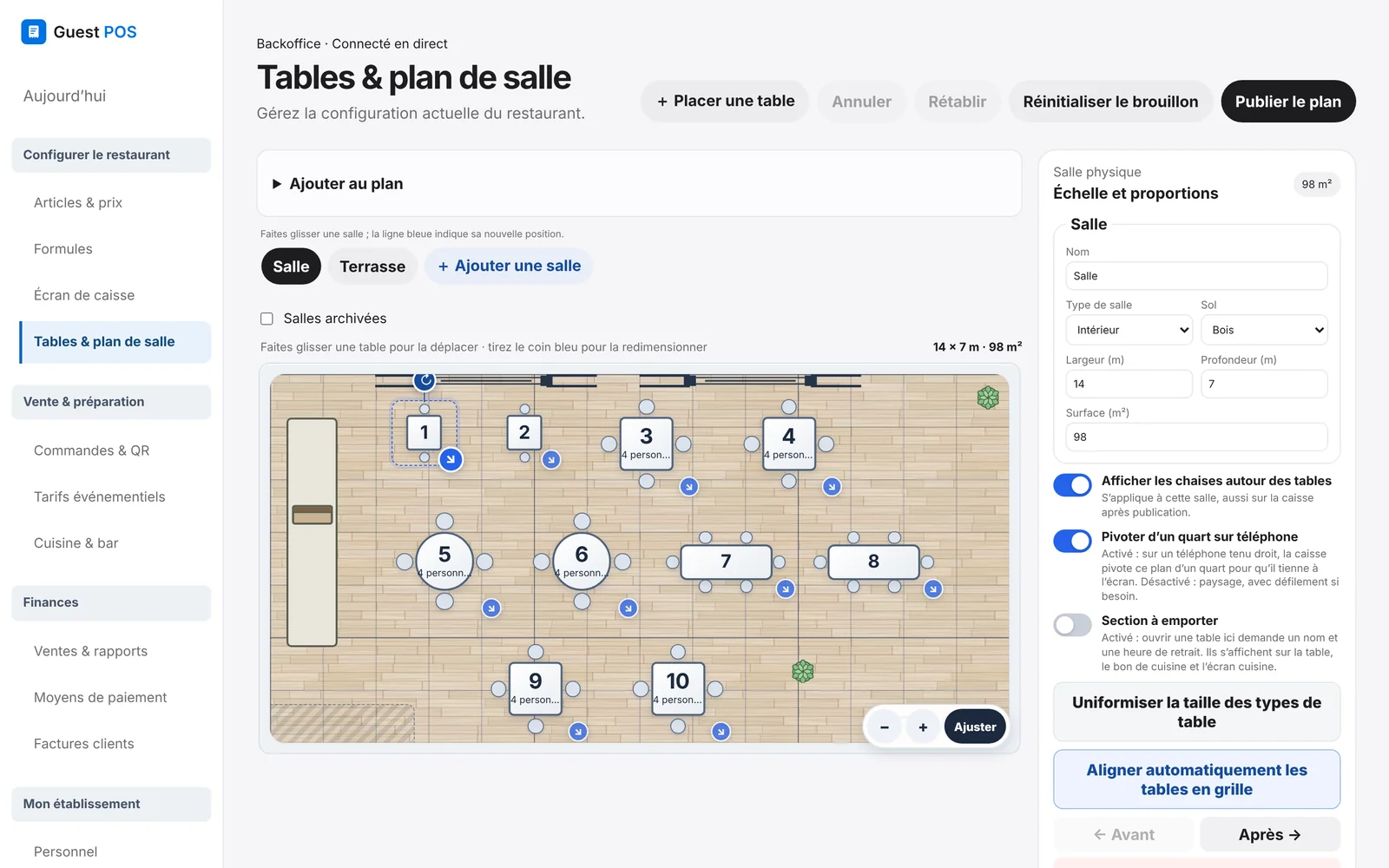Select the plant decoration near table 10
1389x868 pixels.
pos(803,671)
